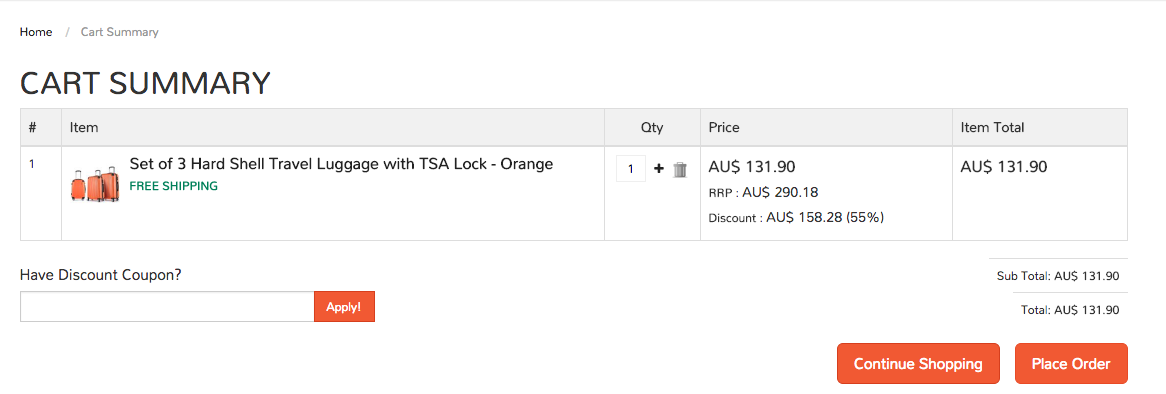Viewport: 1166px width, 394px height.
Task: Select the Cart Summary breadcrumb item
Action: click(x=120, y=32)
